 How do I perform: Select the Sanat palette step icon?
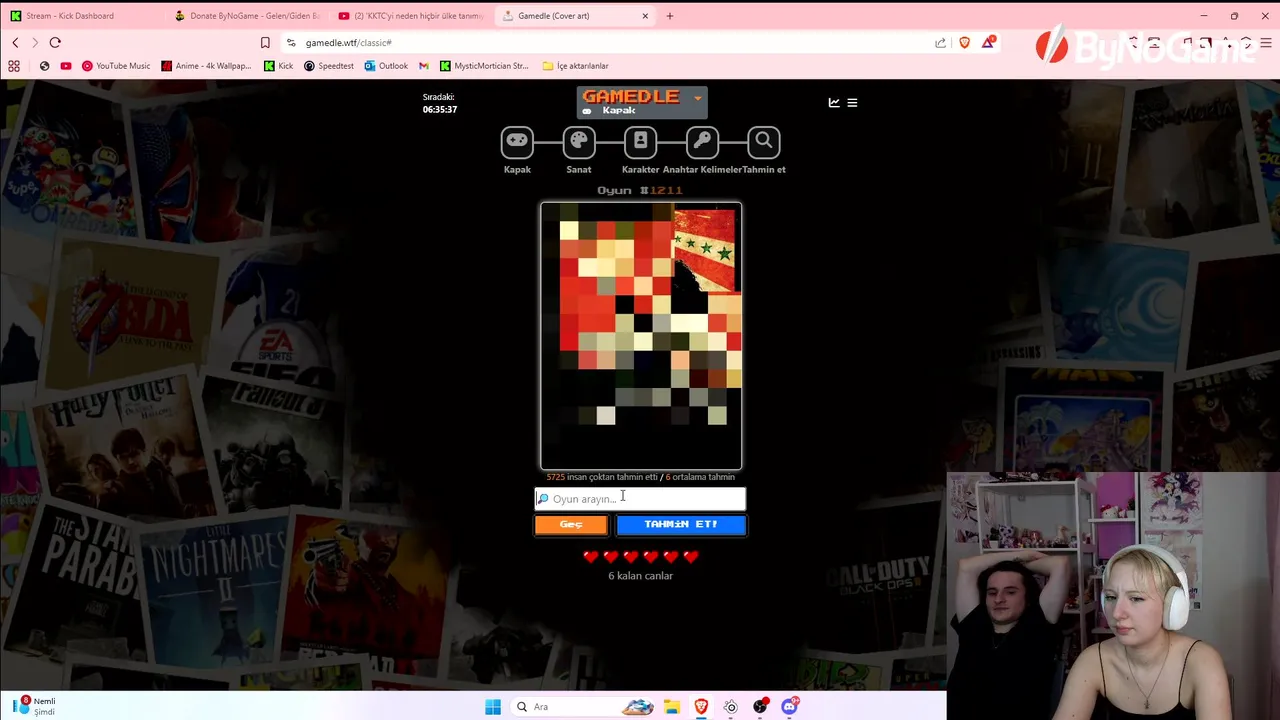coord(579,142)
